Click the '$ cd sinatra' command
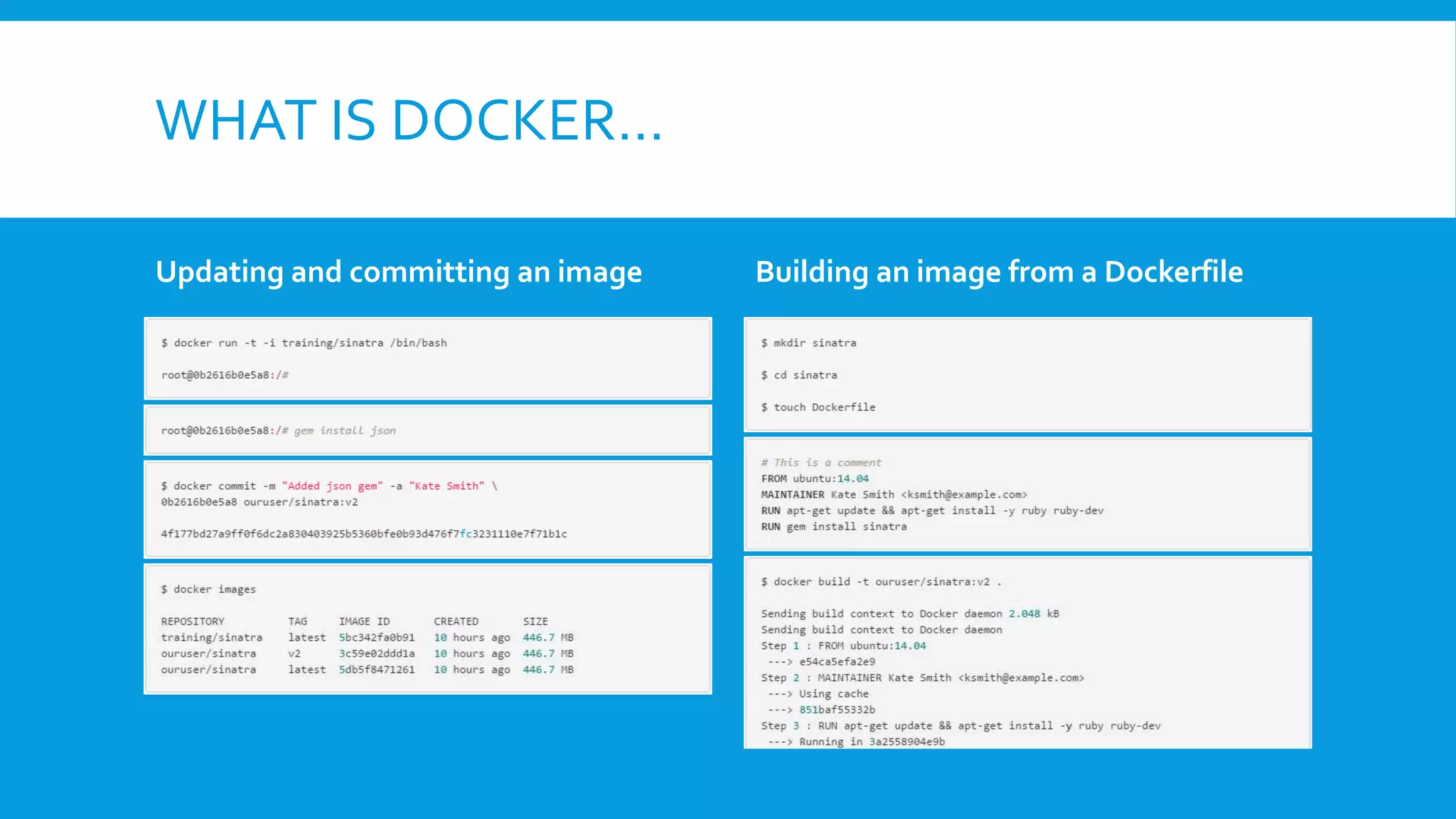 tap(799, 375)
